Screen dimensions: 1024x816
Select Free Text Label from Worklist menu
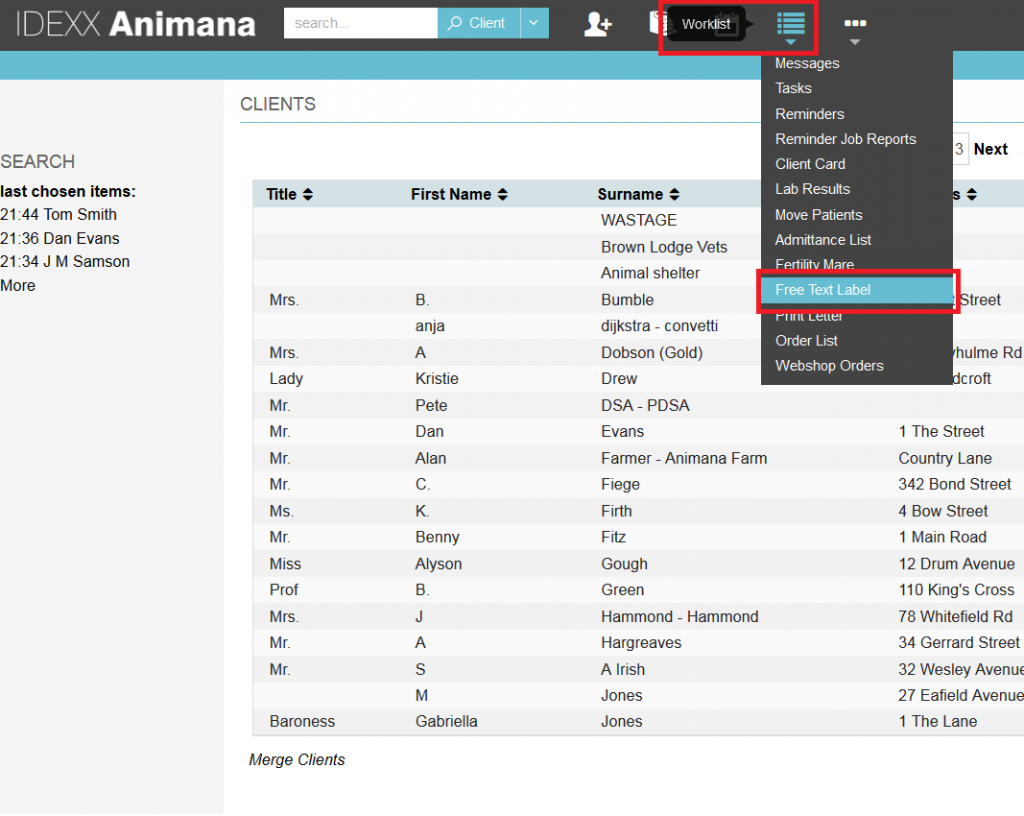point(823,290)
